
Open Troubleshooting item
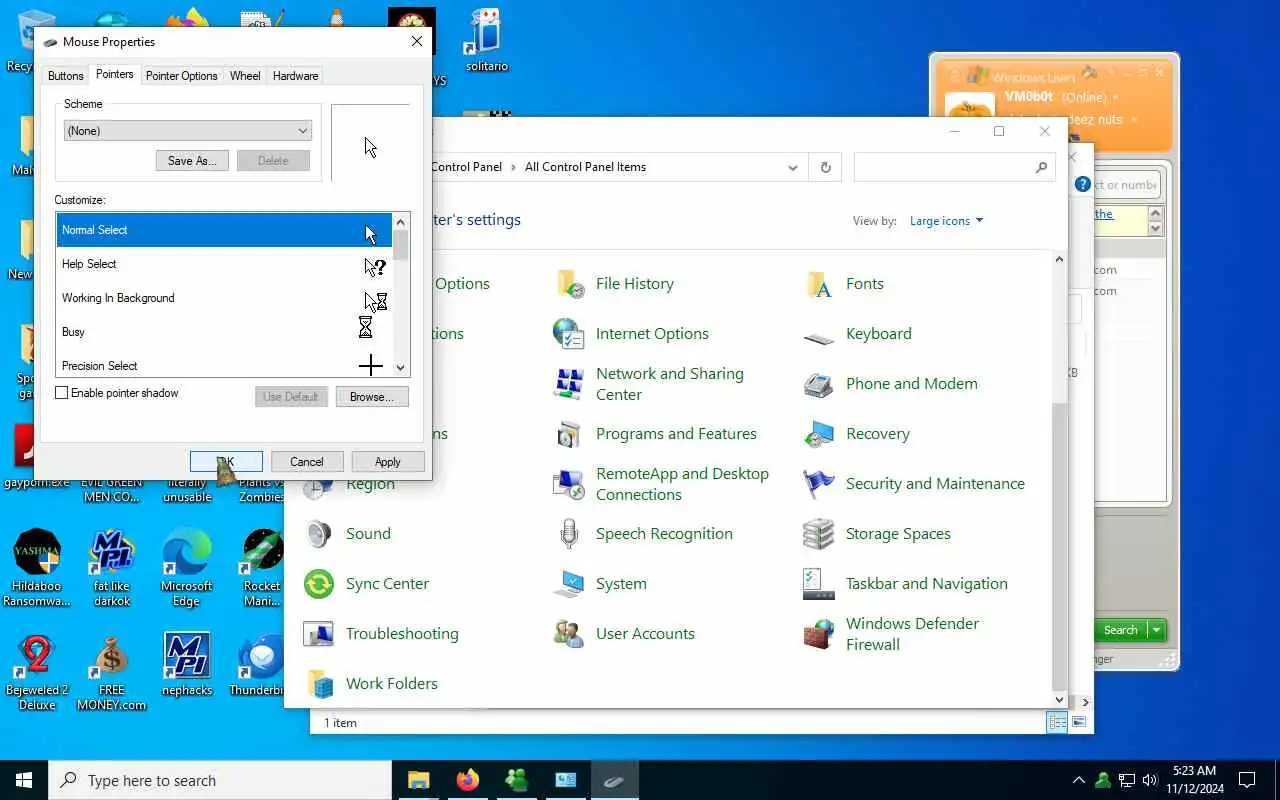(381, 634)
